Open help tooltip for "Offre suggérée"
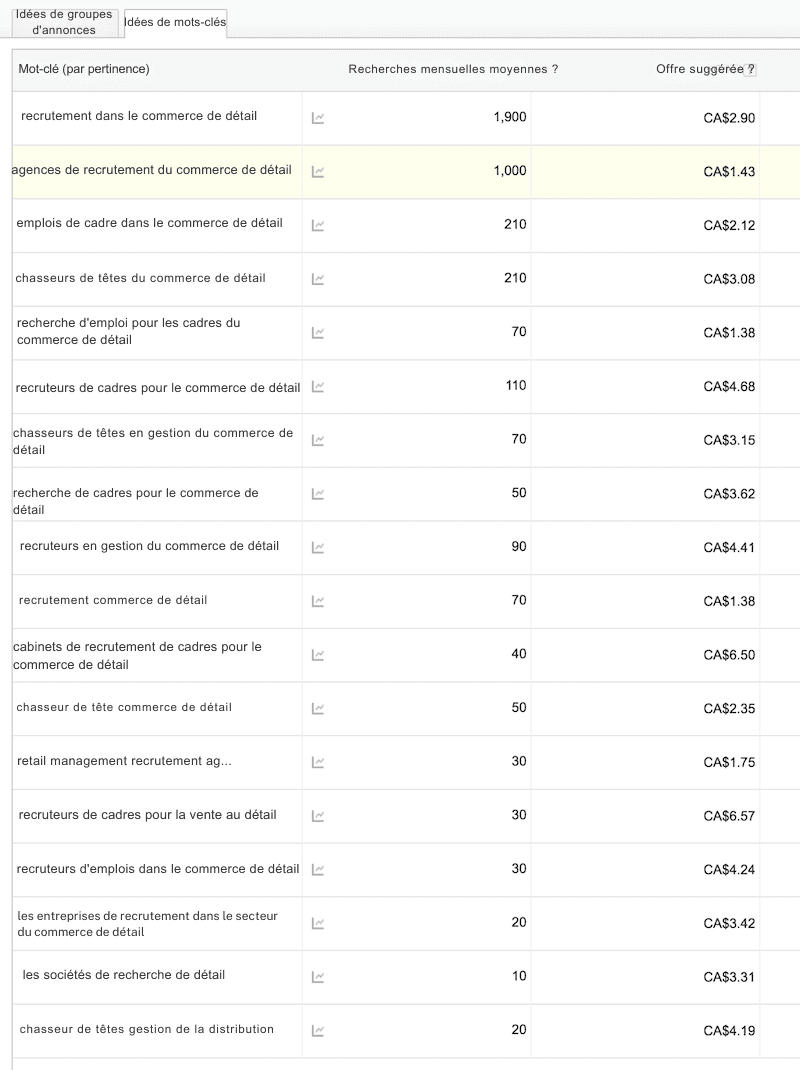Viewport: 800px width, 1070px height. coord(750,69)
